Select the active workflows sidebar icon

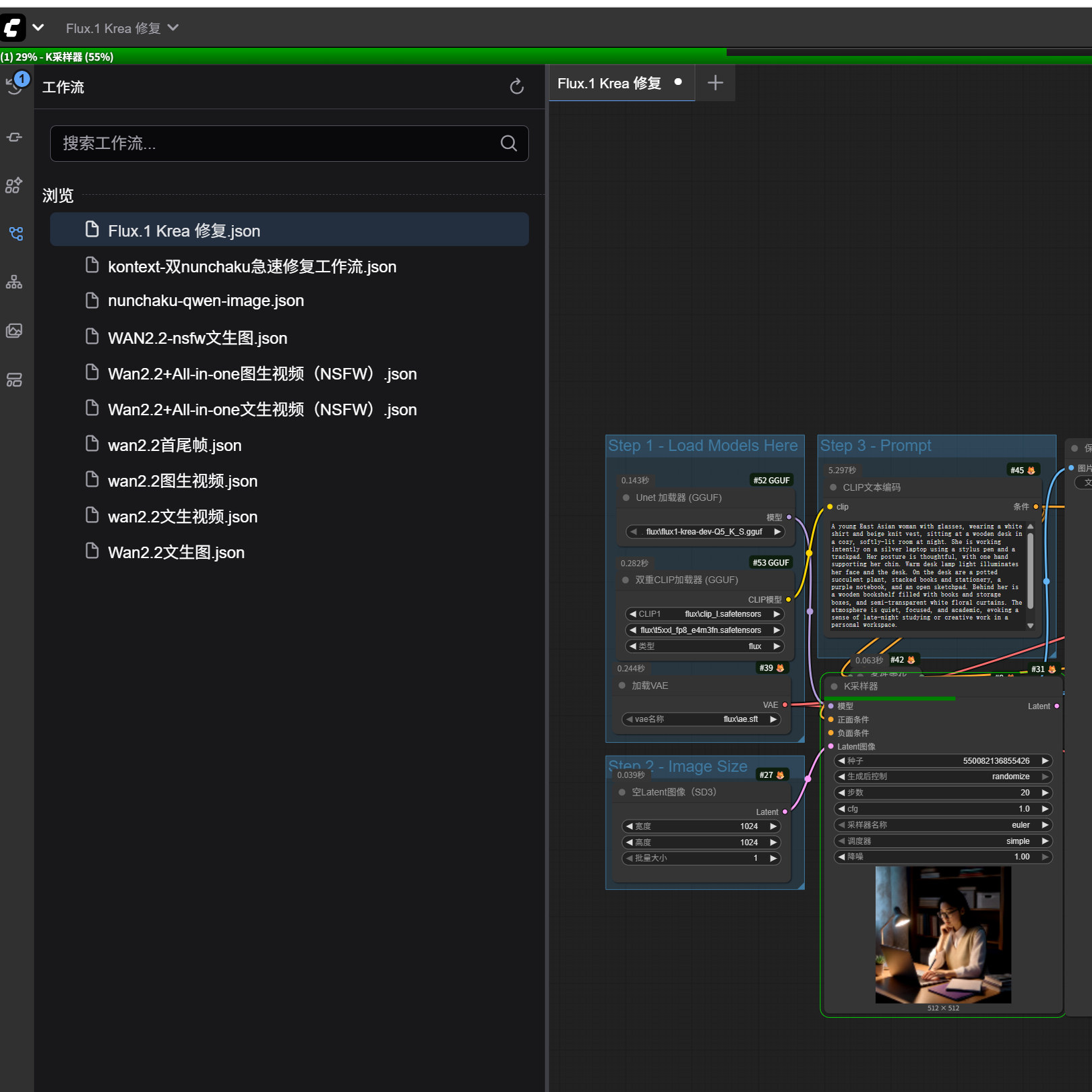[x=16, y=233]
